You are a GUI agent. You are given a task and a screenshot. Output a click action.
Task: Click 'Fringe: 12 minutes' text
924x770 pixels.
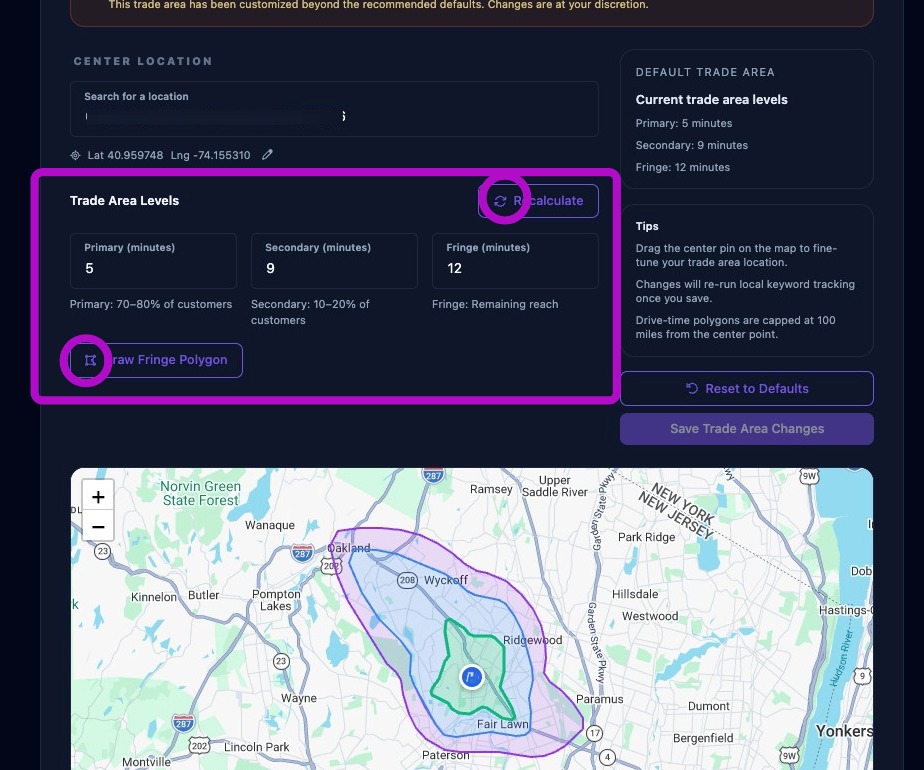pyautogui.click(x=682, y=167)
